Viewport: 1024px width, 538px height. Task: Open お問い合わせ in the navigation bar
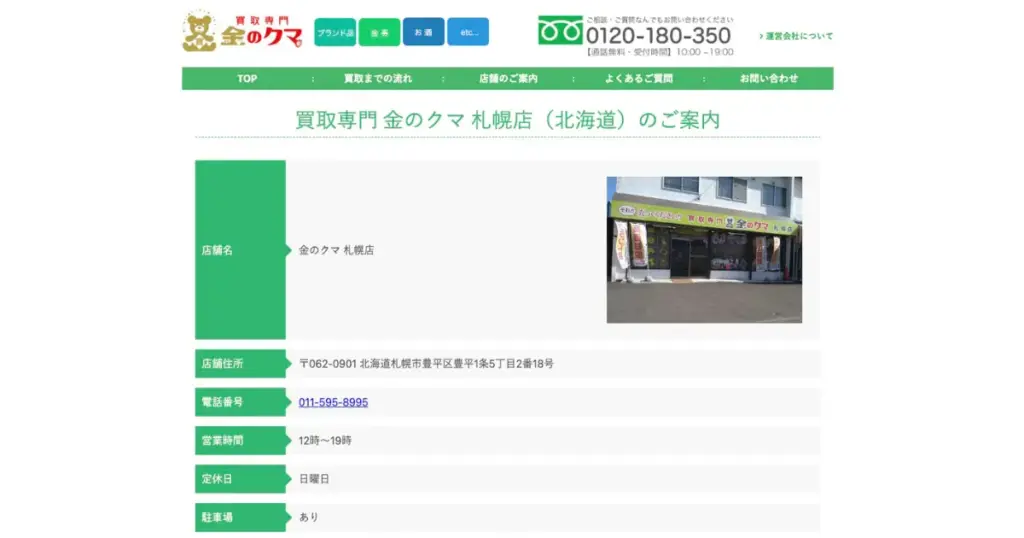(769, 78)
